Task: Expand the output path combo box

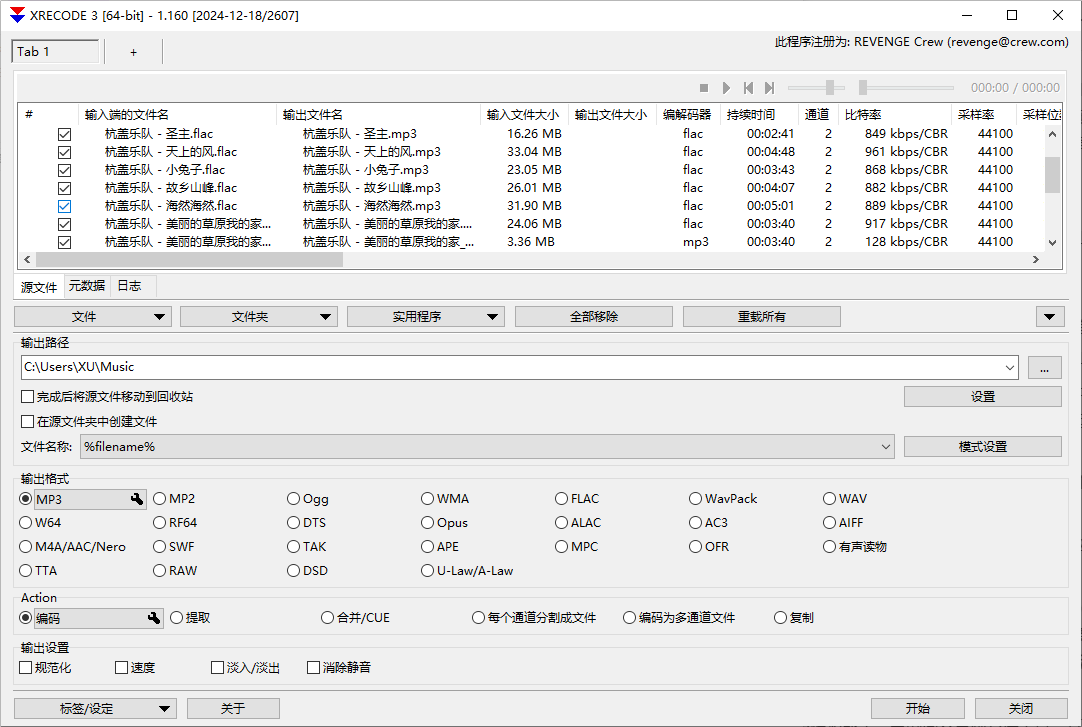Action: click(1010, 367)
